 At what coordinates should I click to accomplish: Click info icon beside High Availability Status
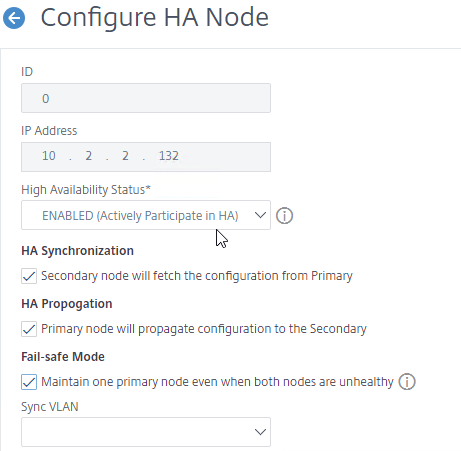pyautogui.click(x=284, y=216)
